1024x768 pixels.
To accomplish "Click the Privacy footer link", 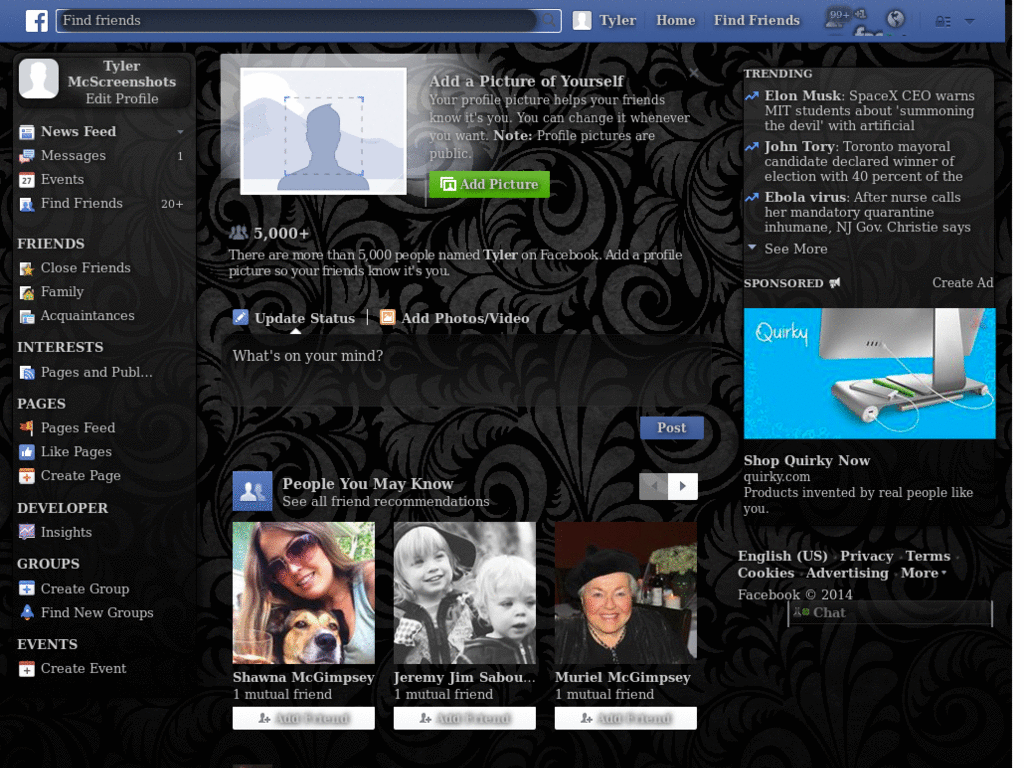I will coord(866,556).
